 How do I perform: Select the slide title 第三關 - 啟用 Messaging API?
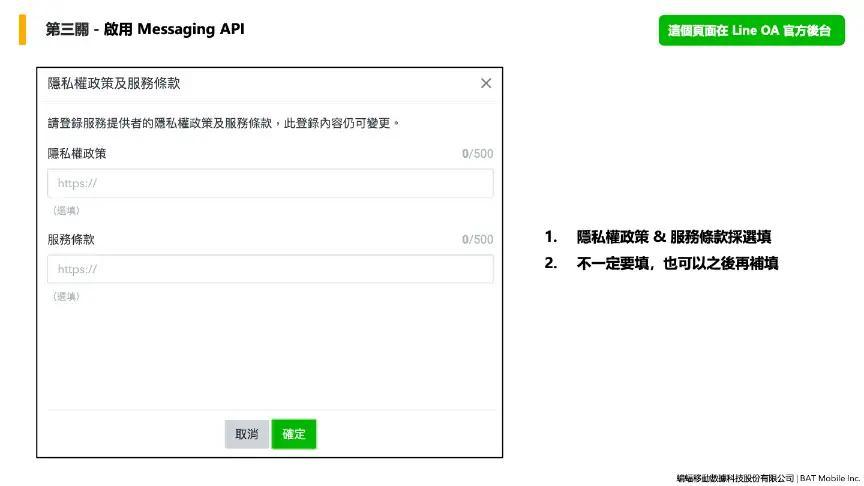[145, 30]
